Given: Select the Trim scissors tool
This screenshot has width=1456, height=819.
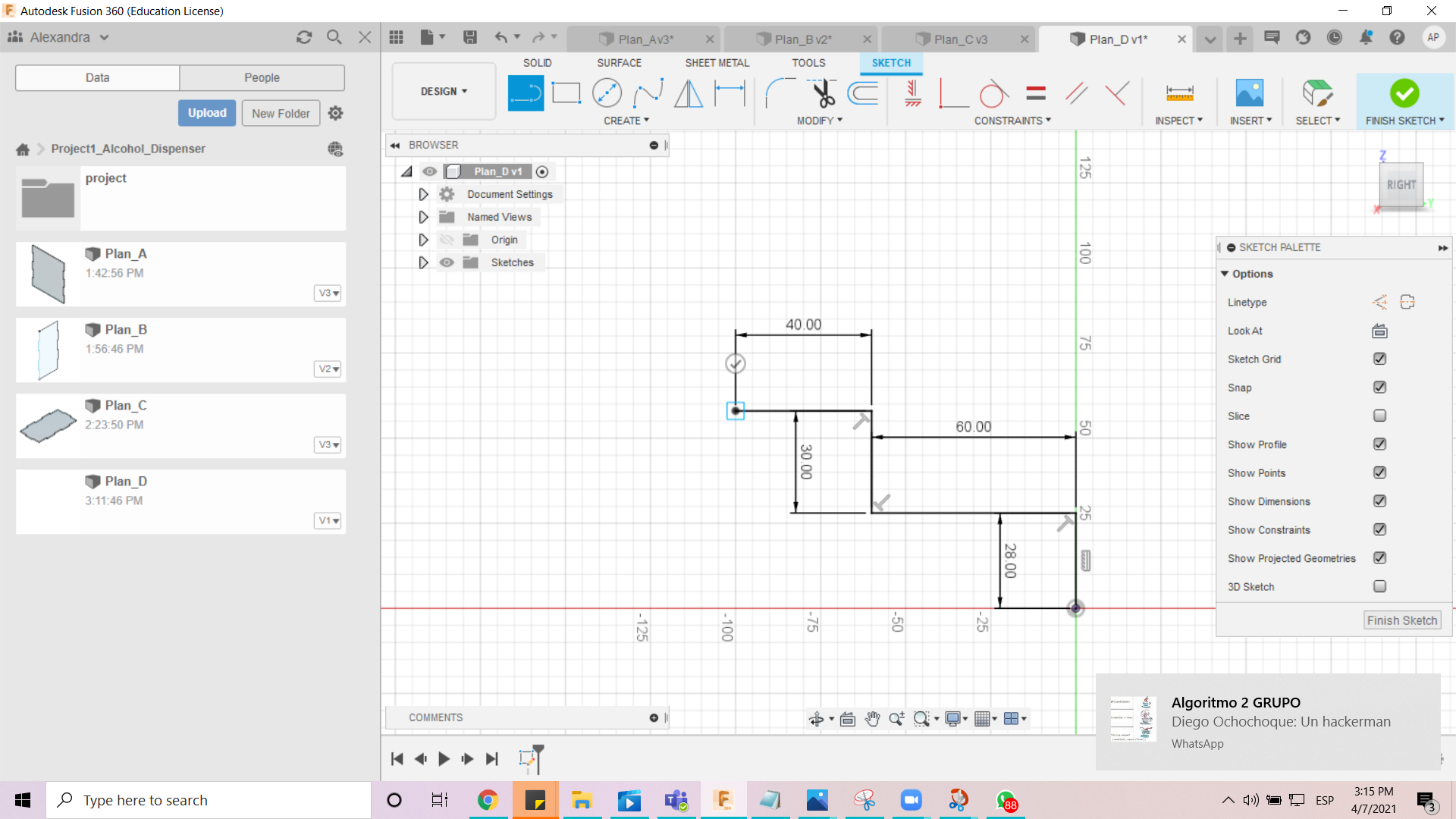Looking at the screenshot, I should [823, 93].
